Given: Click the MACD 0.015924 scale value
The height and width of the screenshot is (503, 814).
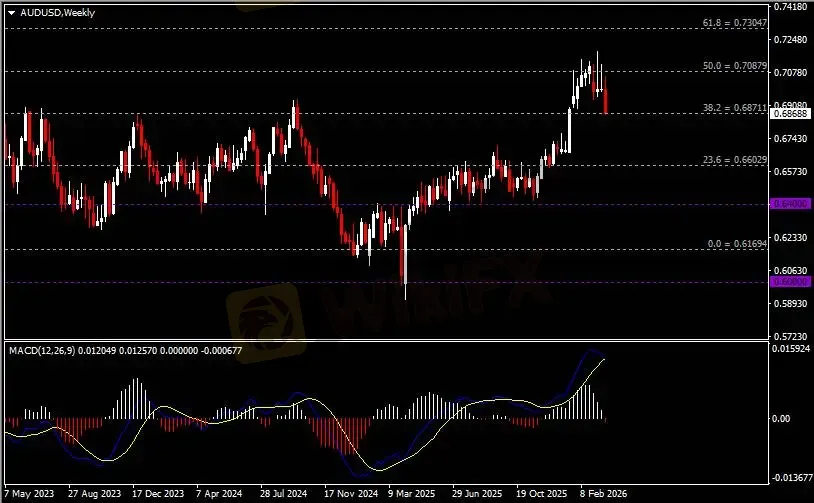Looking at the screenshot, I should pyautogui.click(x=790, y=349).
